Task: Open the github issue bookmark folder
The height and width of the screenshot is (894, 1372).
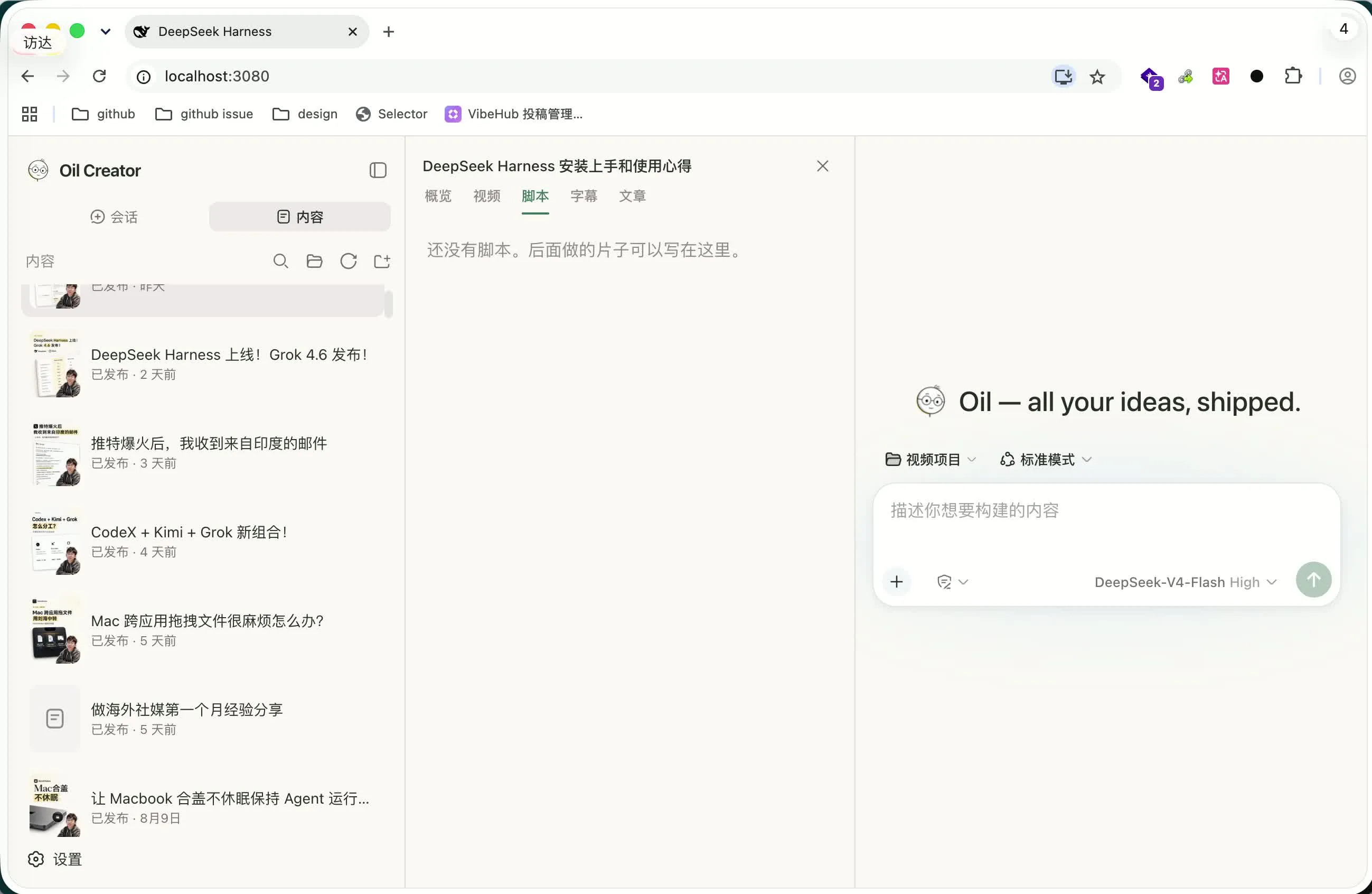Action: point(204,114)
